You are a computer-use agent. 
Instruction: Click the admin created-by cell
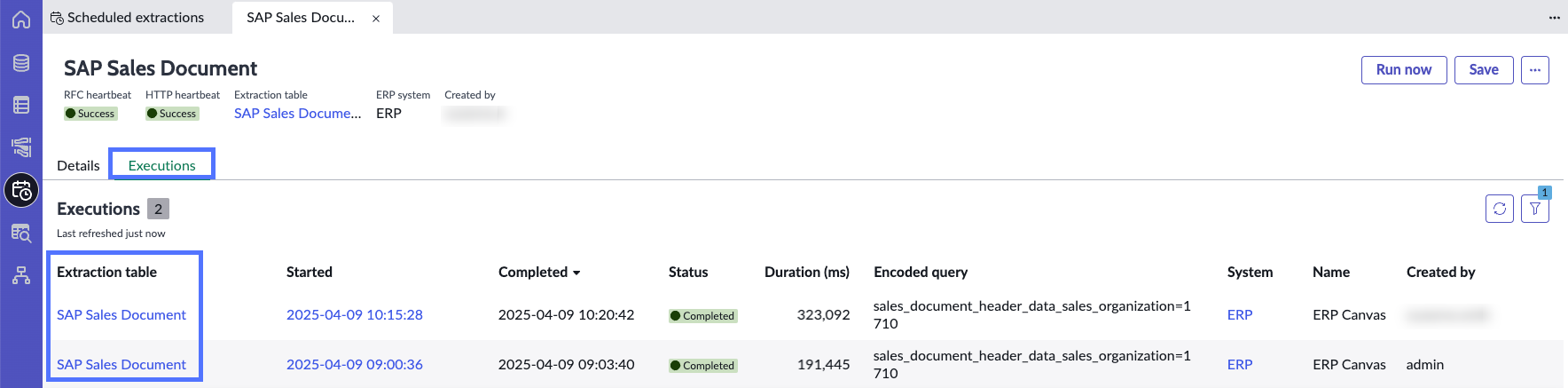pyautogui.click(x=1425, y=364)
